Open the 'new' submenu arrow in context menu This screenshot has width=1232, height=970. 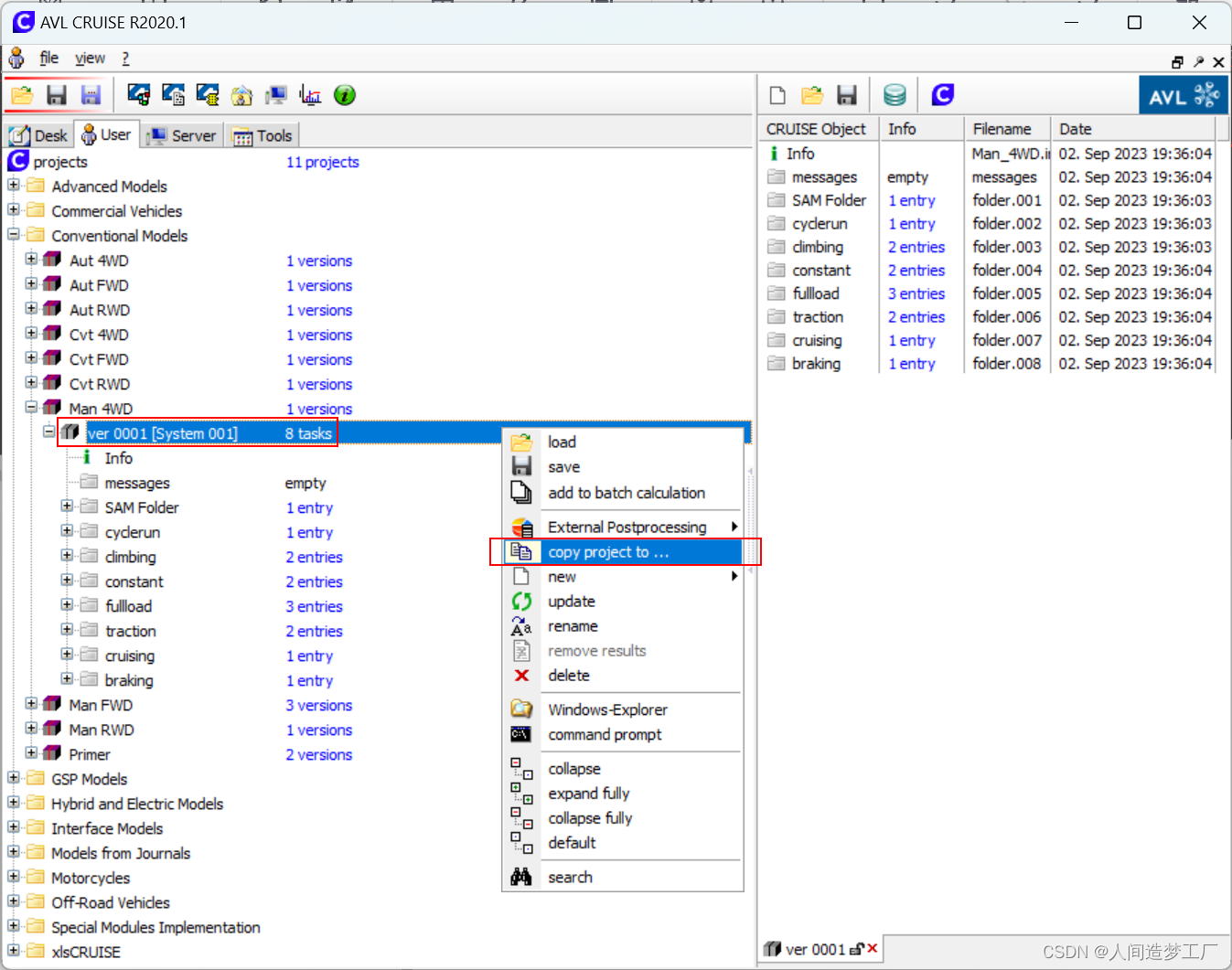click(x=734, y=576)
